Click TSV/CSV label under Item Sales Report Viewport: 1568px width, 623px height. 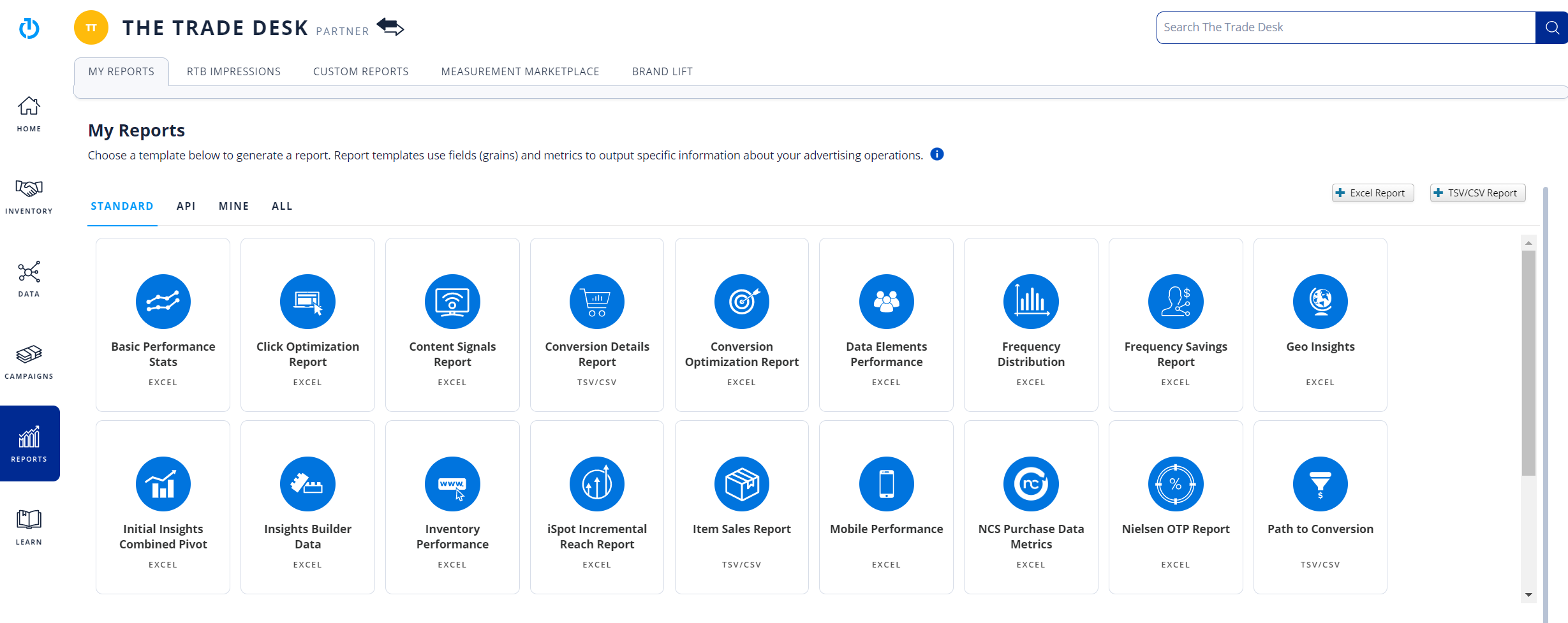pos(742,564)
